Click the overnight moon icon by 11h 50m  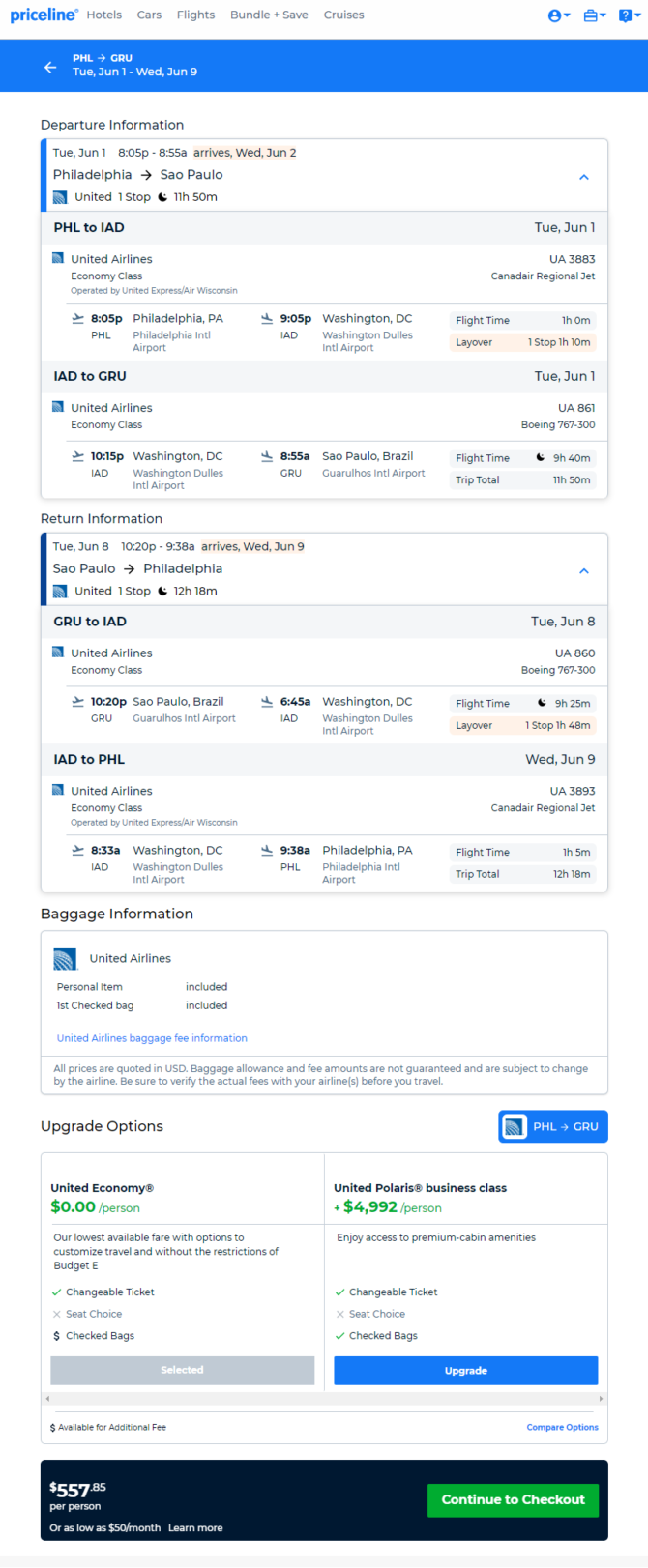[162, 196]
